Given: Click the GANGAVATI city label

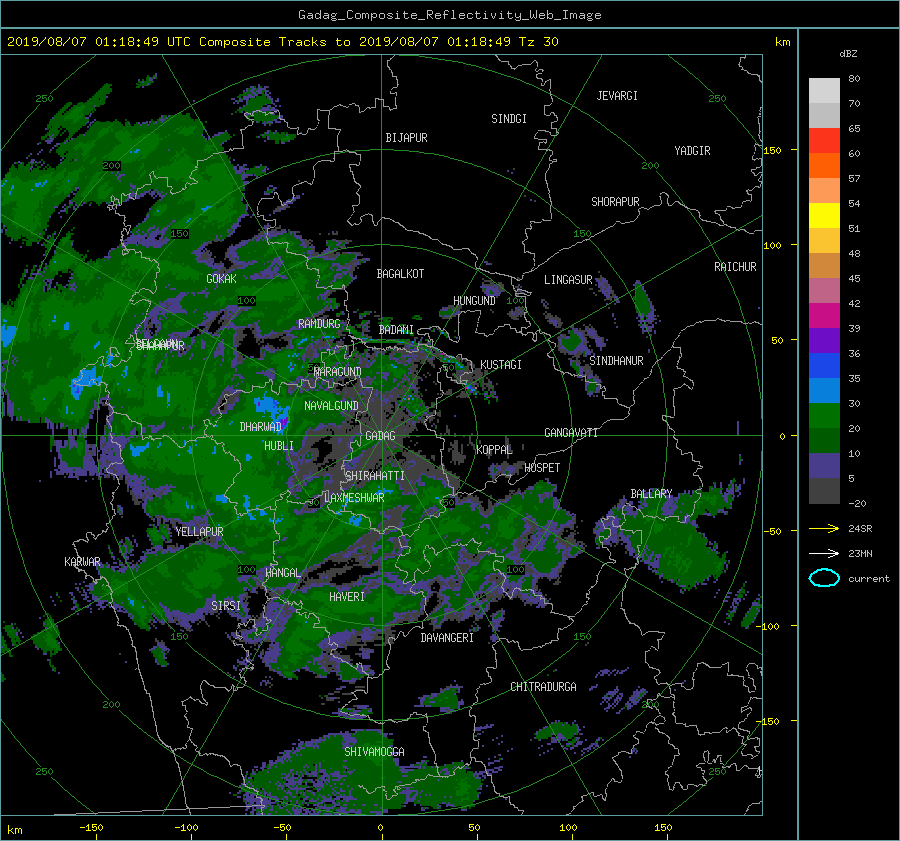Looking at the screenshot, I should pyautogui.click(x=571, y=432).
